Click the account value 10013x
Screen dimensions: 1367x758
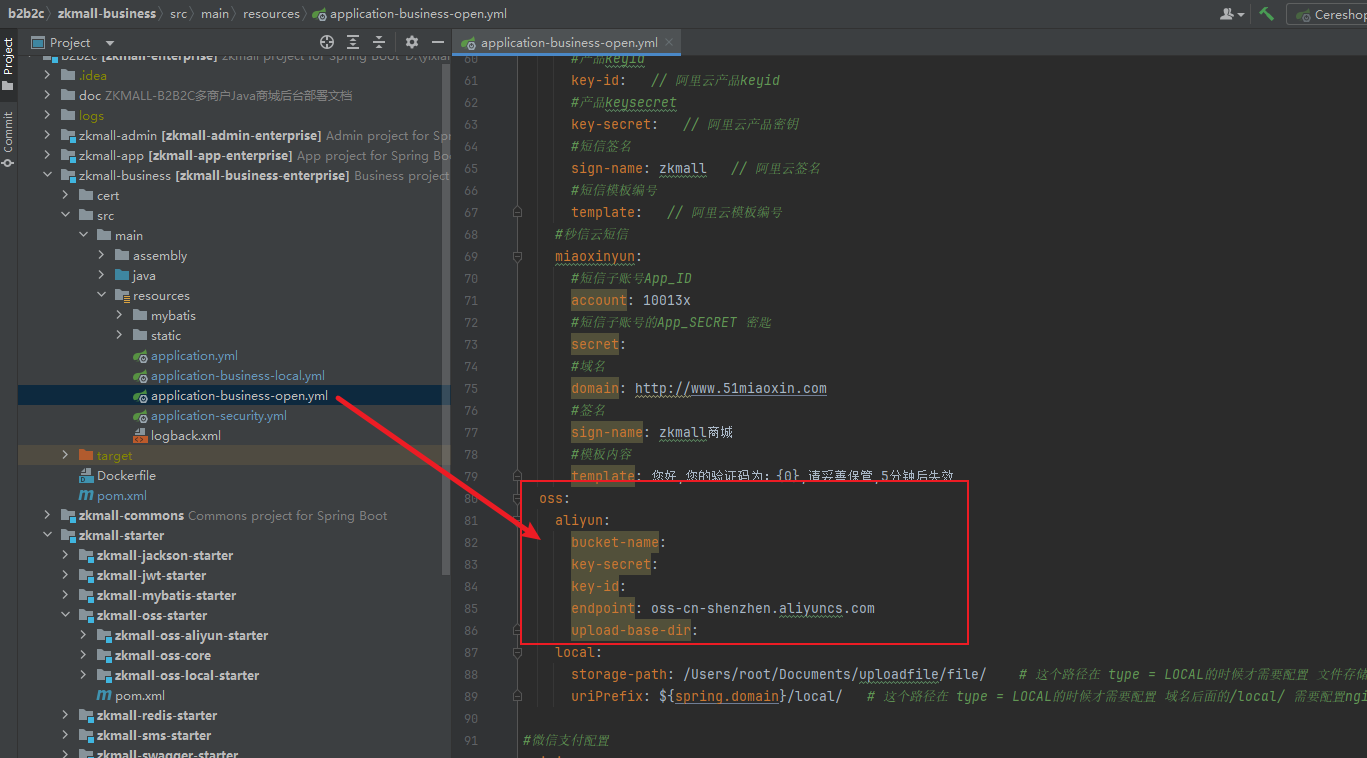pos(667,300)
